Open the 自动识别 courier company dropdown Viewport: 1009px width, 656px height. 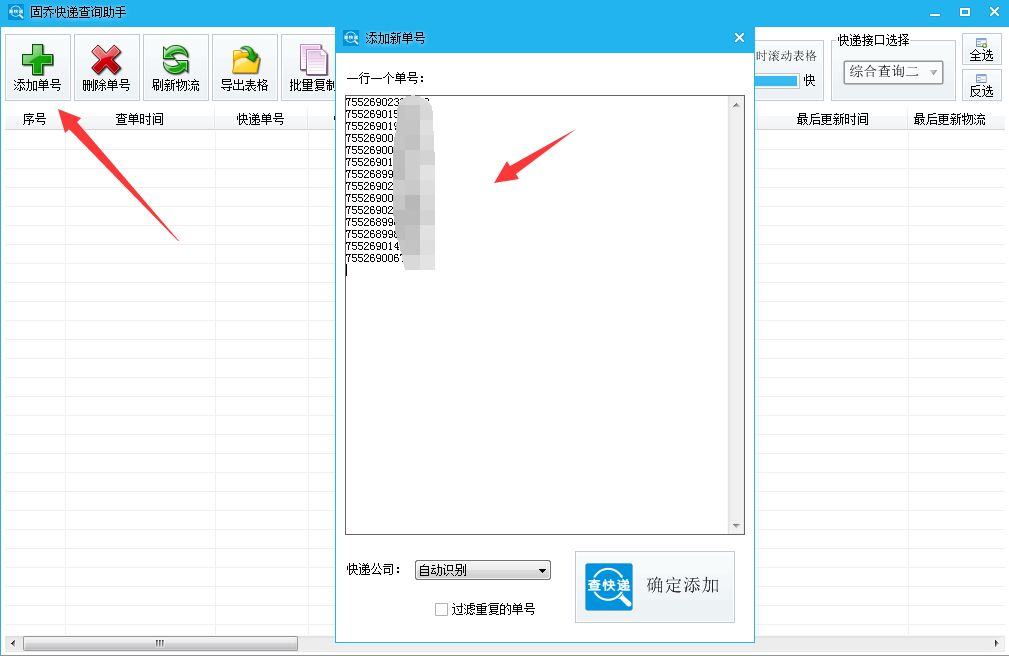[482, 570]
